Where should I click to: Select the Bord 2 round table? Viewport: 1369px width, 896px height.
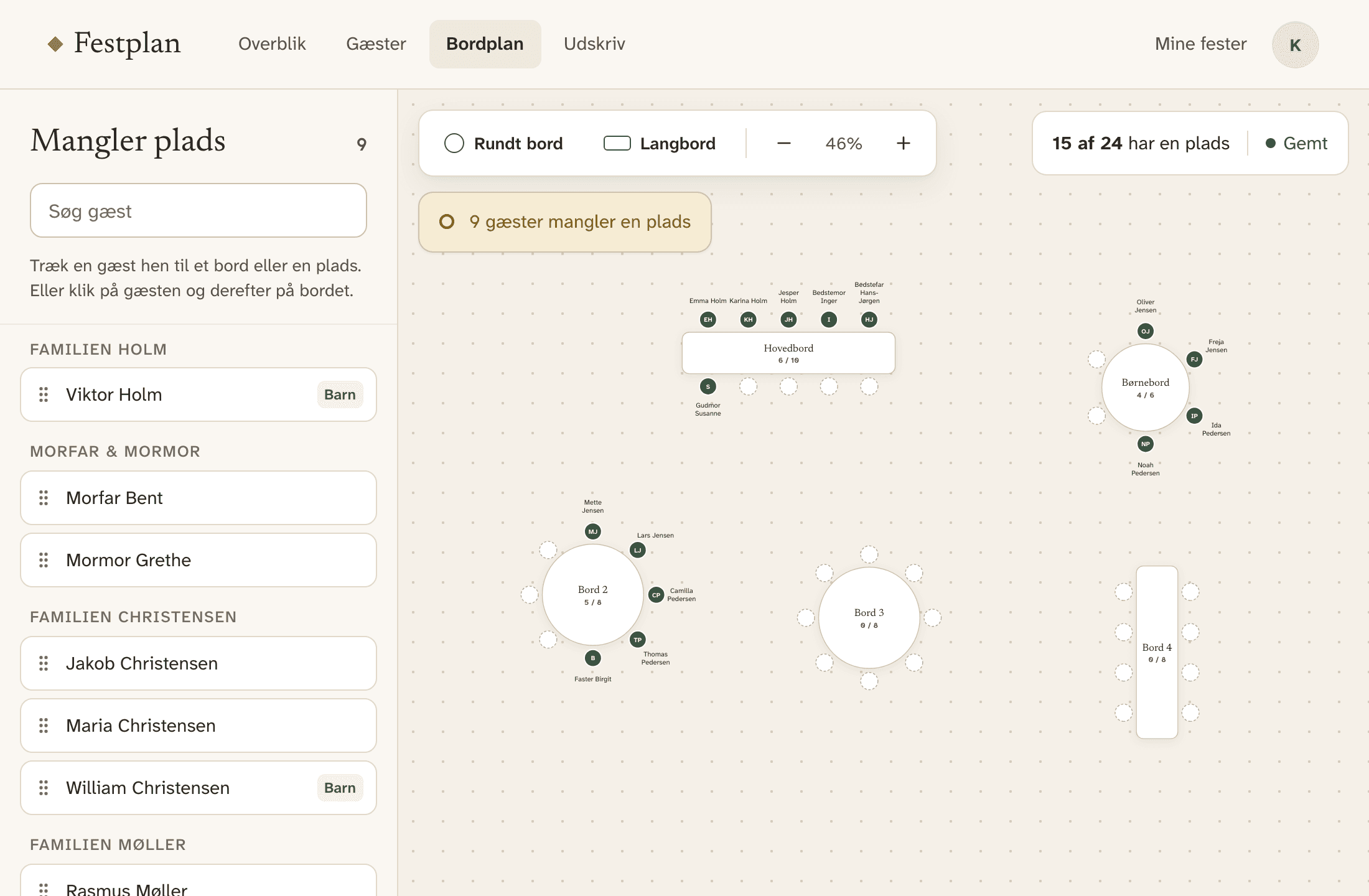[x=592, y=595]
